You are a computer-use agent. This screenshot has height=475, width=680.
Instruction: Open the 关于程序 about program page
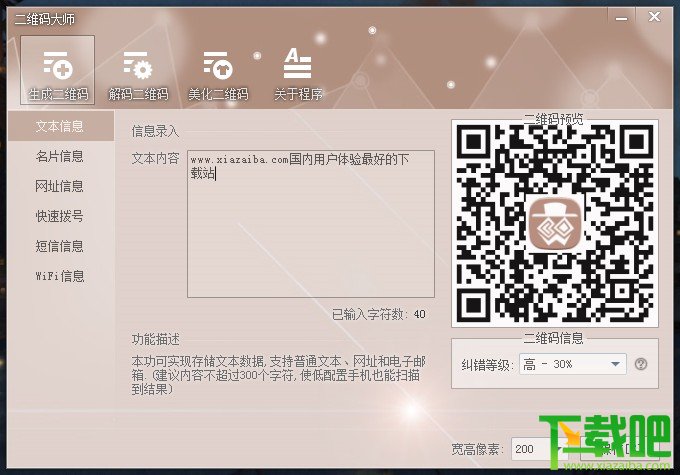coord(298,75)
